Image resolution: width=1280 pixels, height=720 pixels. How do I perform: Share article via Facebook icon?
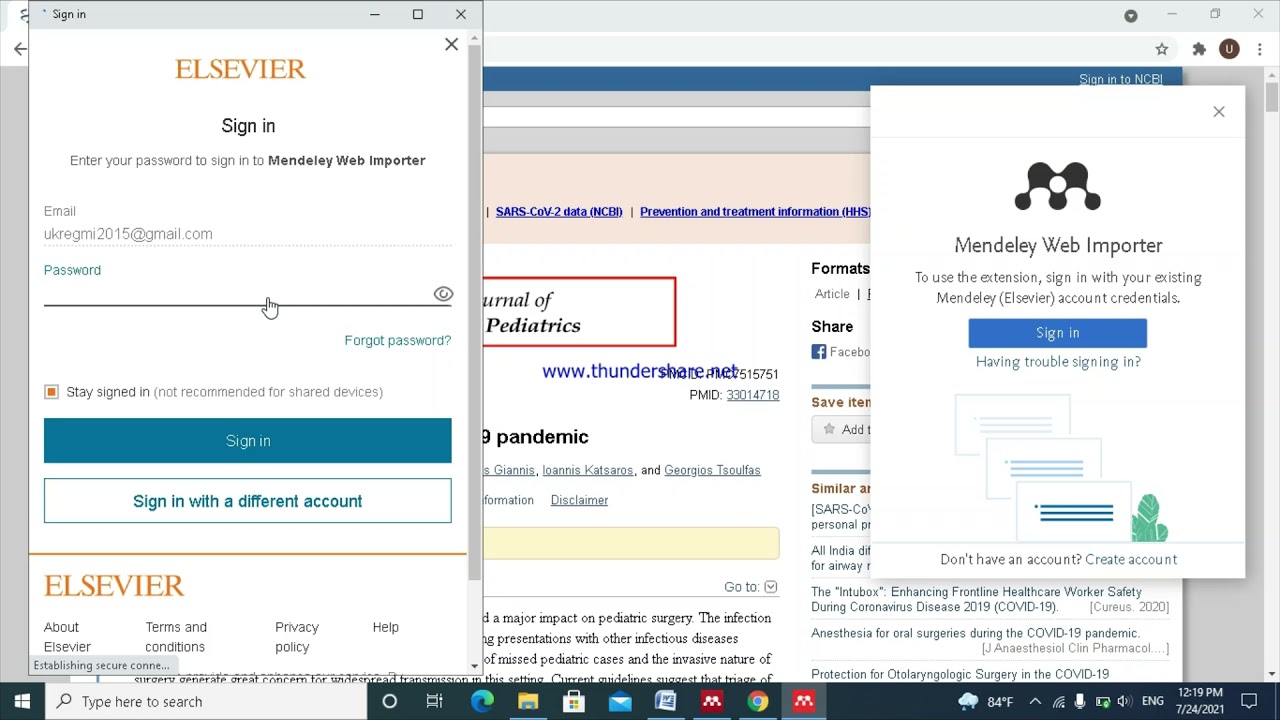819,352
